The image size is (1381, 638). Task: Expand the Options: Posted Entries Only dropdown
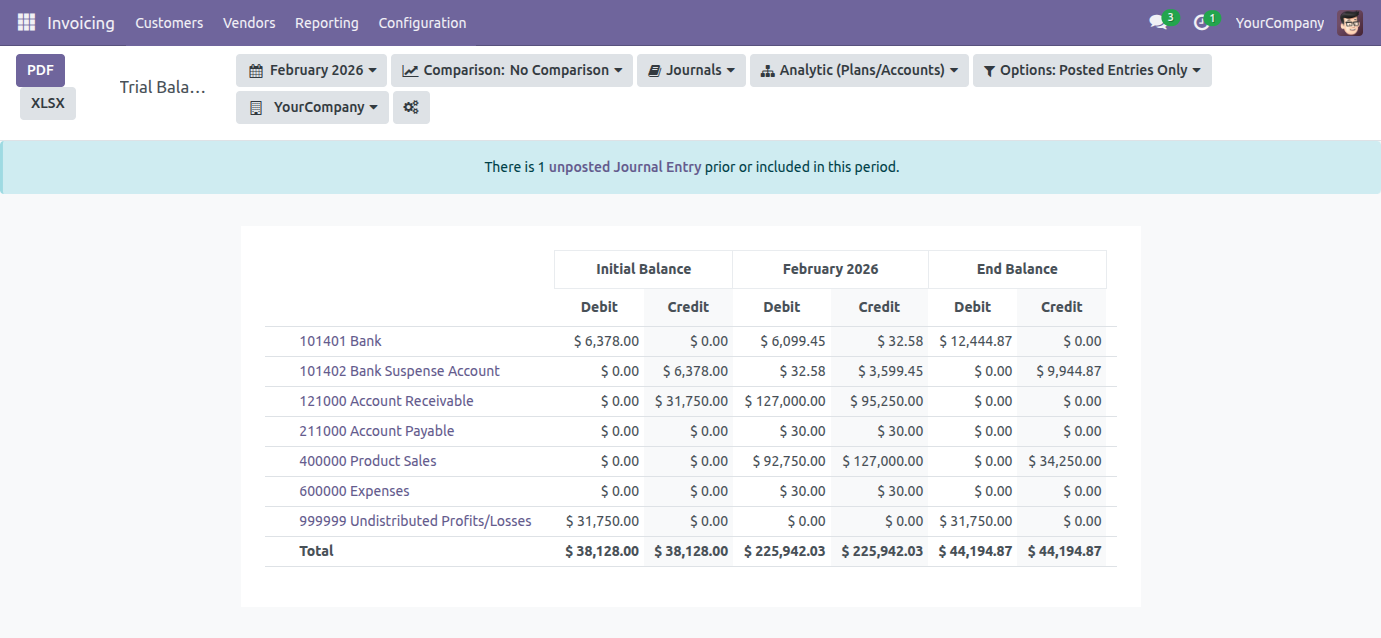coord(1092,70)
